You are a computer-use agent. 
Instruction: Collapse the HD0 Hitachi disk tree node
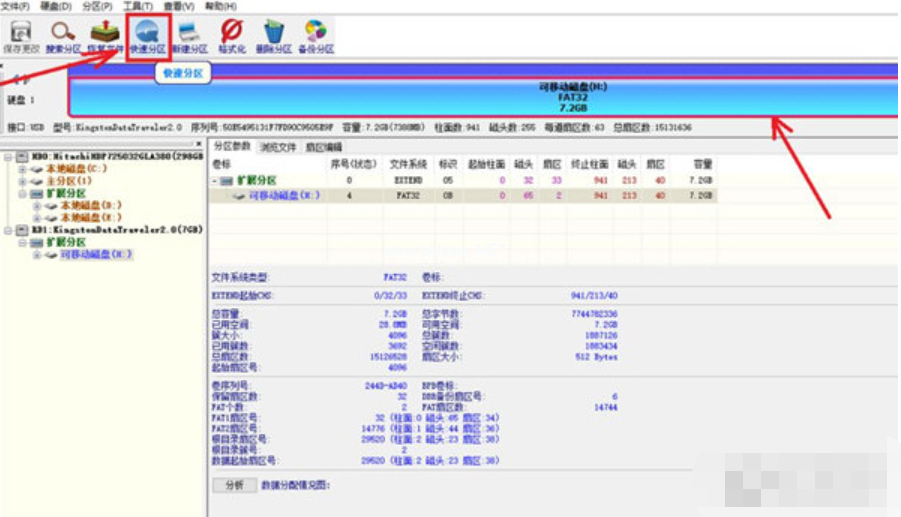(8, 157)
